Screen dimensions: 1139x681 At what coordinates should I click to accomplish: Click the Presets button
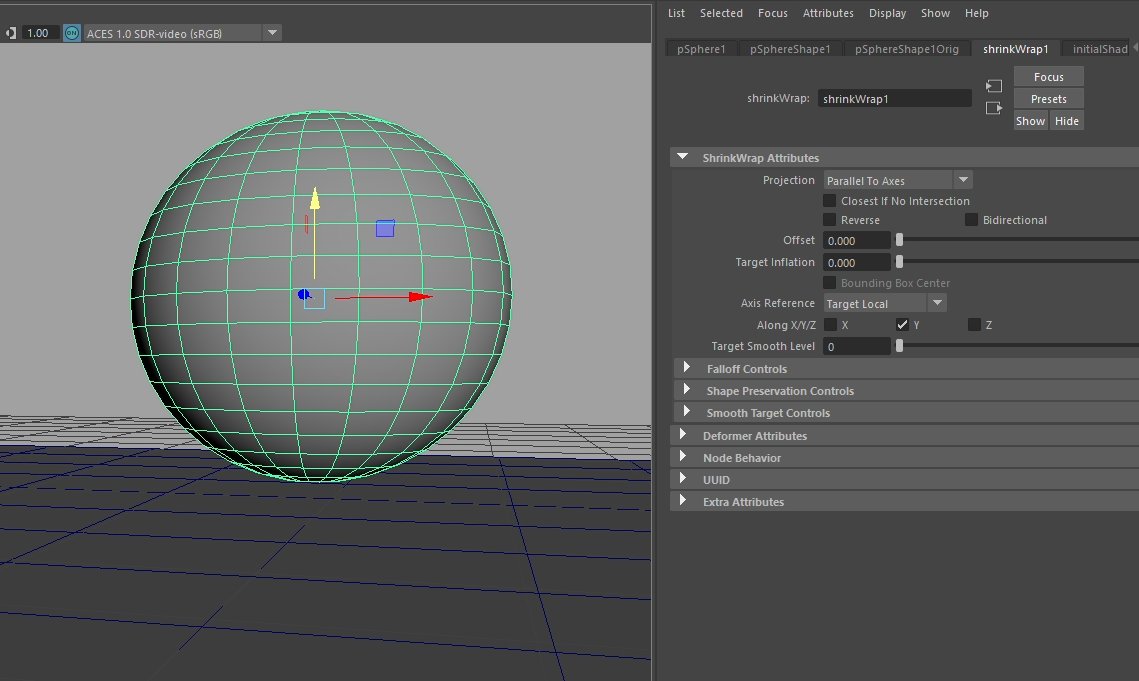coord(1048,99)
